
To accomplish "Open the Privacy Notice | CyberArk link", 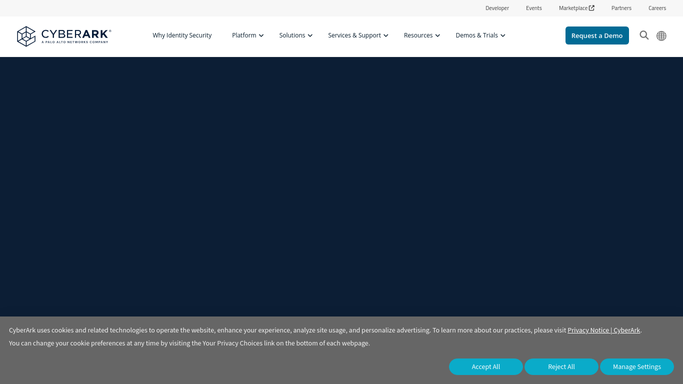I will 604,330.
